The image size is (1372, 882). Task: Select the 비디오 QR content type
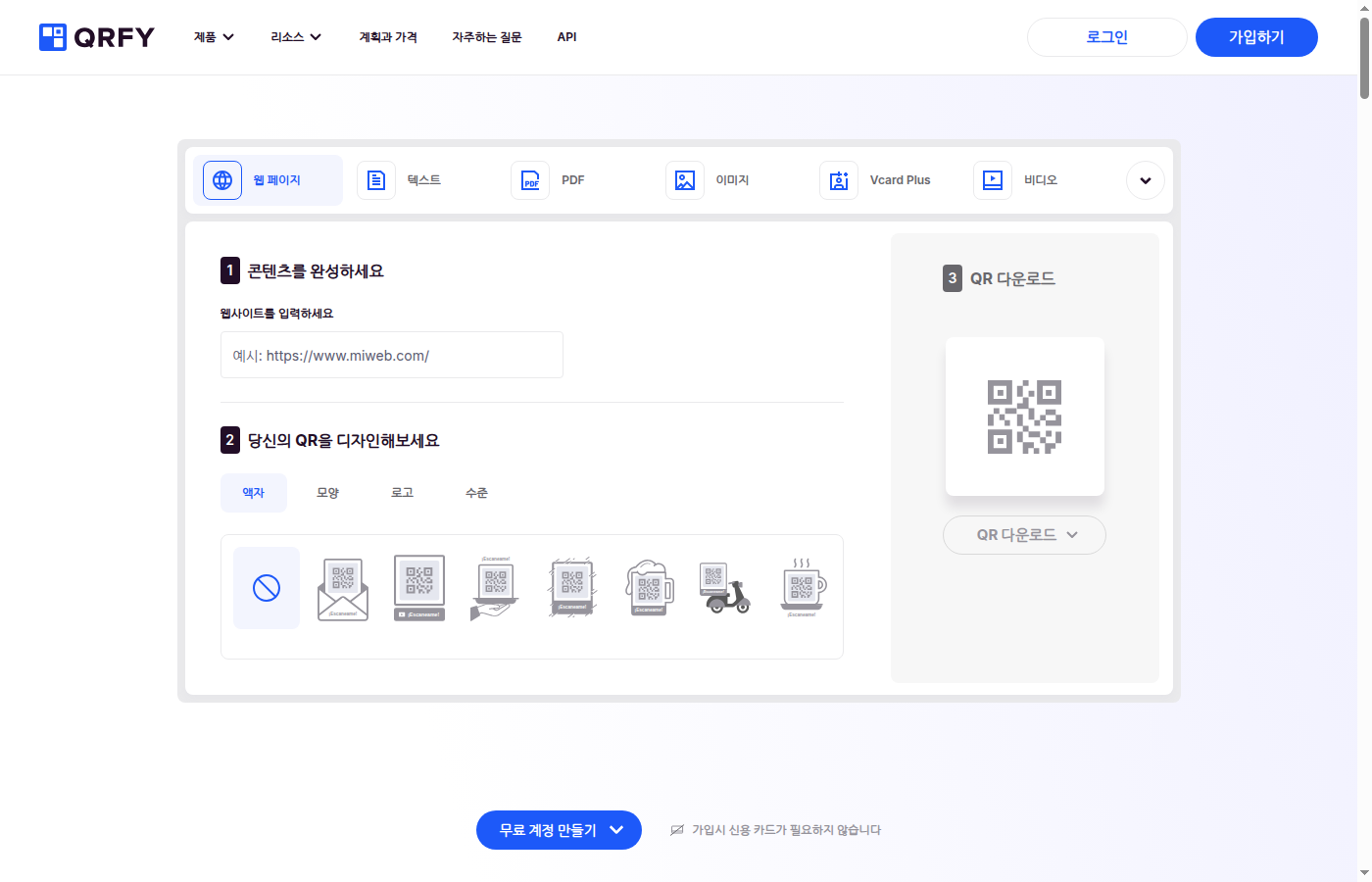[x=1019, y=179]
